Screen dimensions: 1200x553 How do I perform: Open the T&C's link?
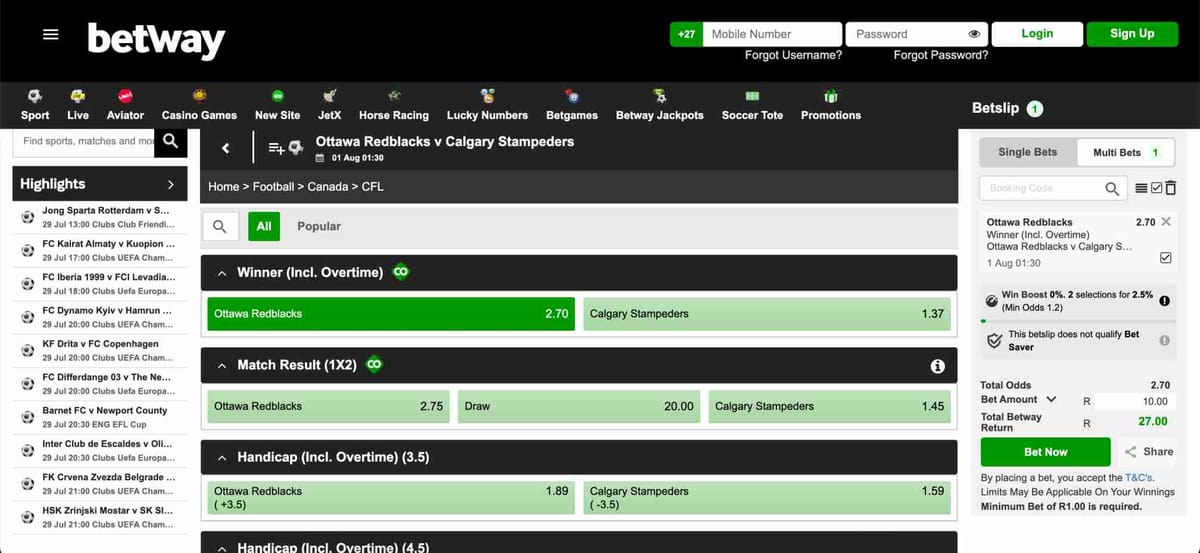click(1139, 478)
